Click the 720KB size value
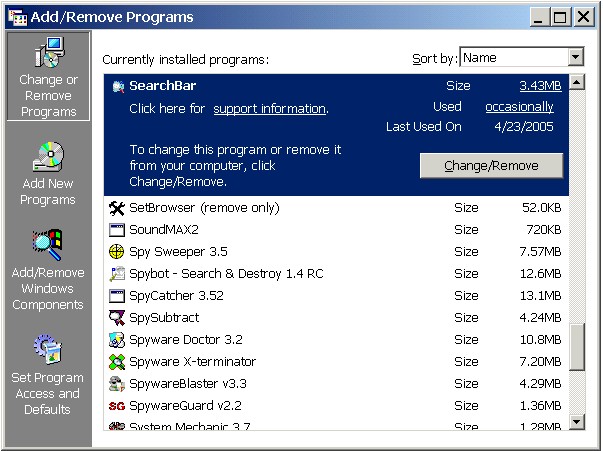 point(544,230)
